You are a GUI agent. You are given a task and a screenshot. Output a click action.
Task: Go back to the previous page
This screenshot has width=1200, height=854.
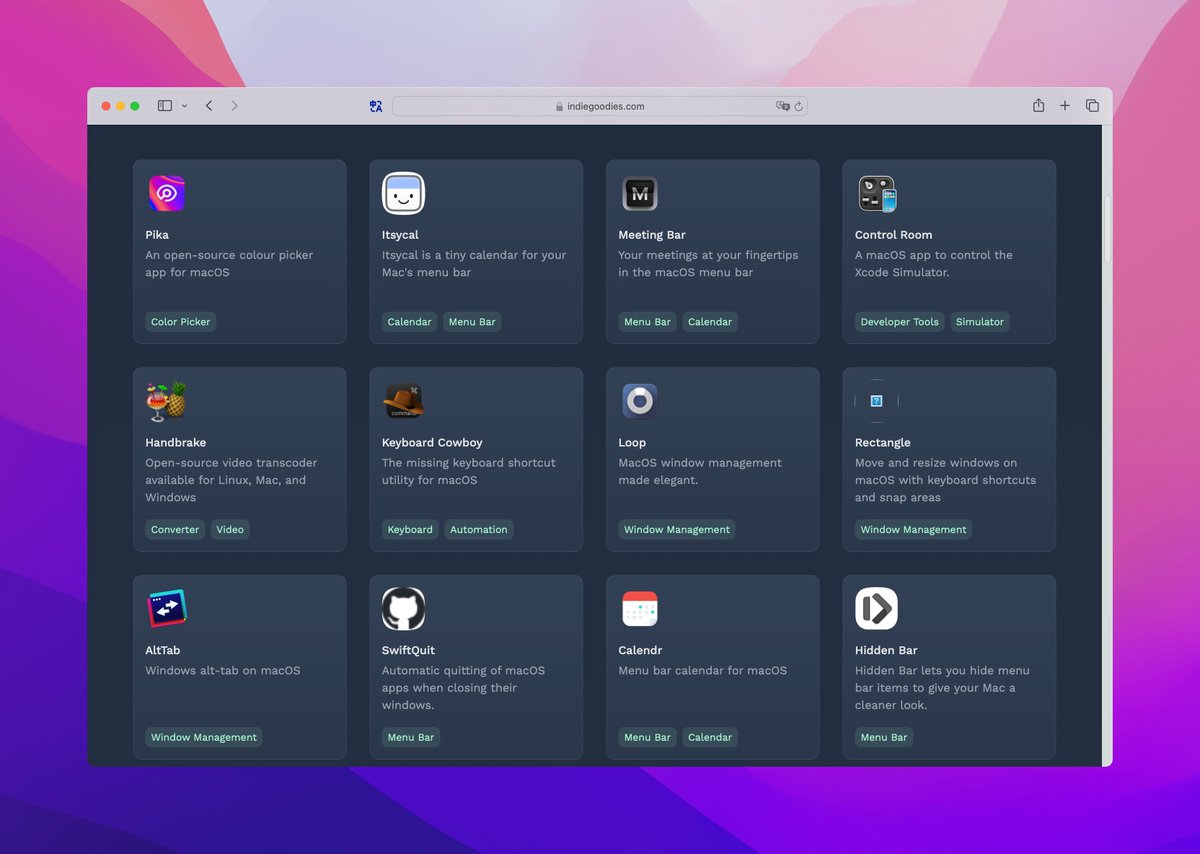click(209, 106)
